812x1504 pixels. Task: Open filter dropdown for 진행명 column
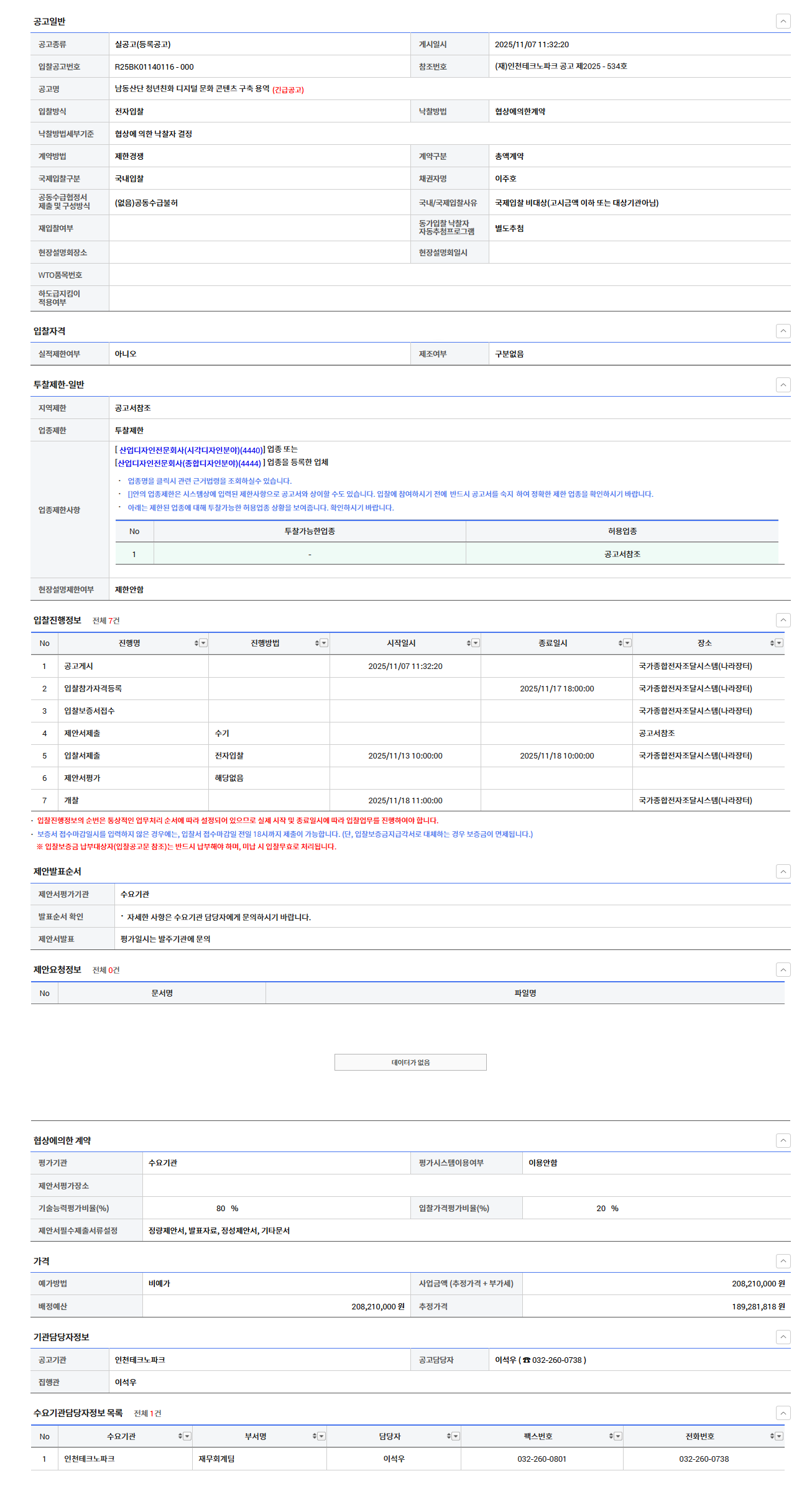click(203, 644)
